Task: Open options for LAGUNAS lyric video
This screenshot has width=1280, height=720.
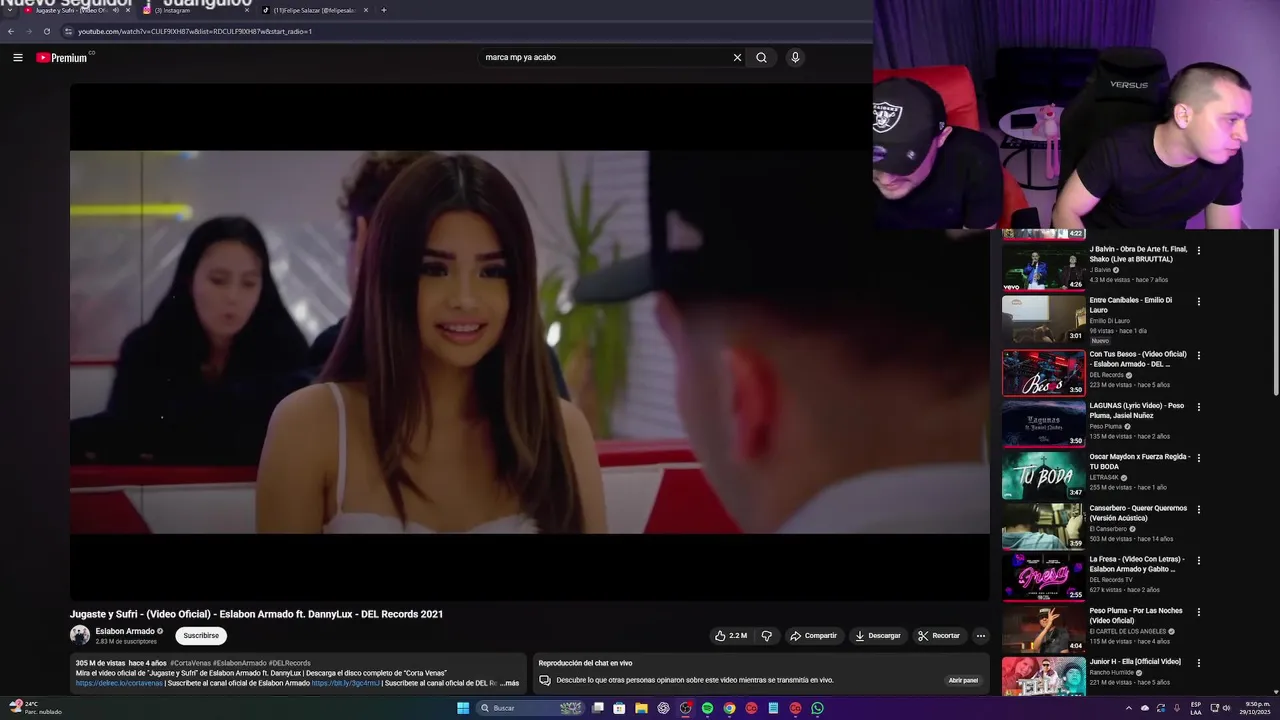Action: 1198,407
